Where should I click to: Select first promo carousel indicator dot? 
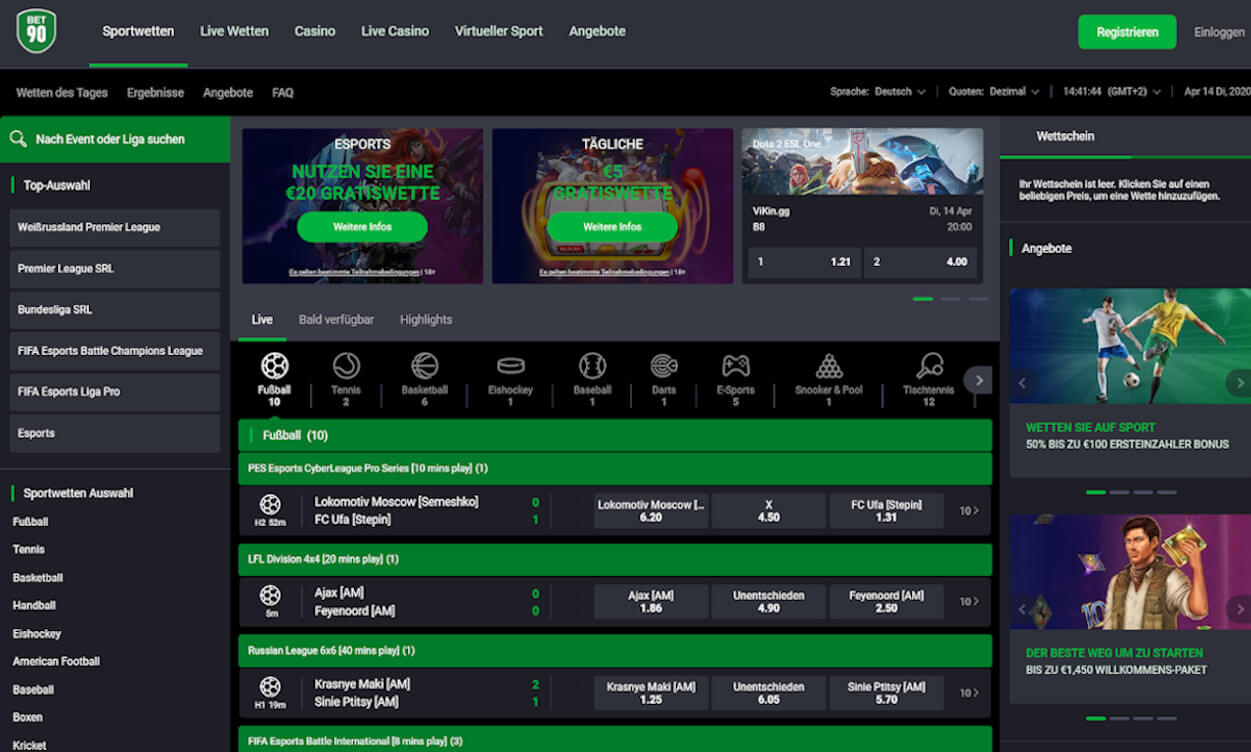(922, 299)
